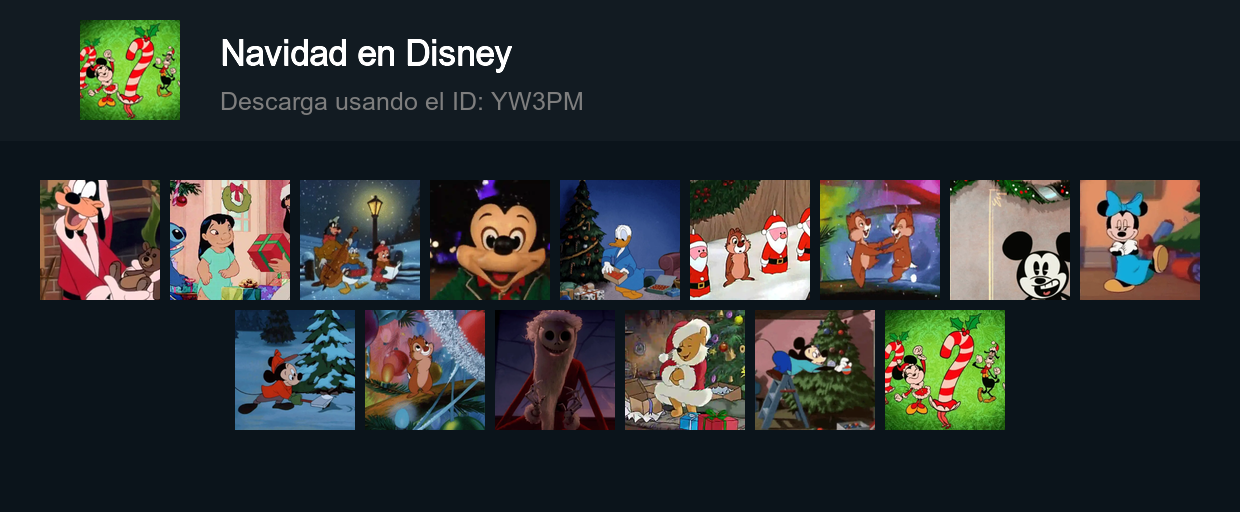Pick the classic laughing Mickey sticker

click(1010, 240)
